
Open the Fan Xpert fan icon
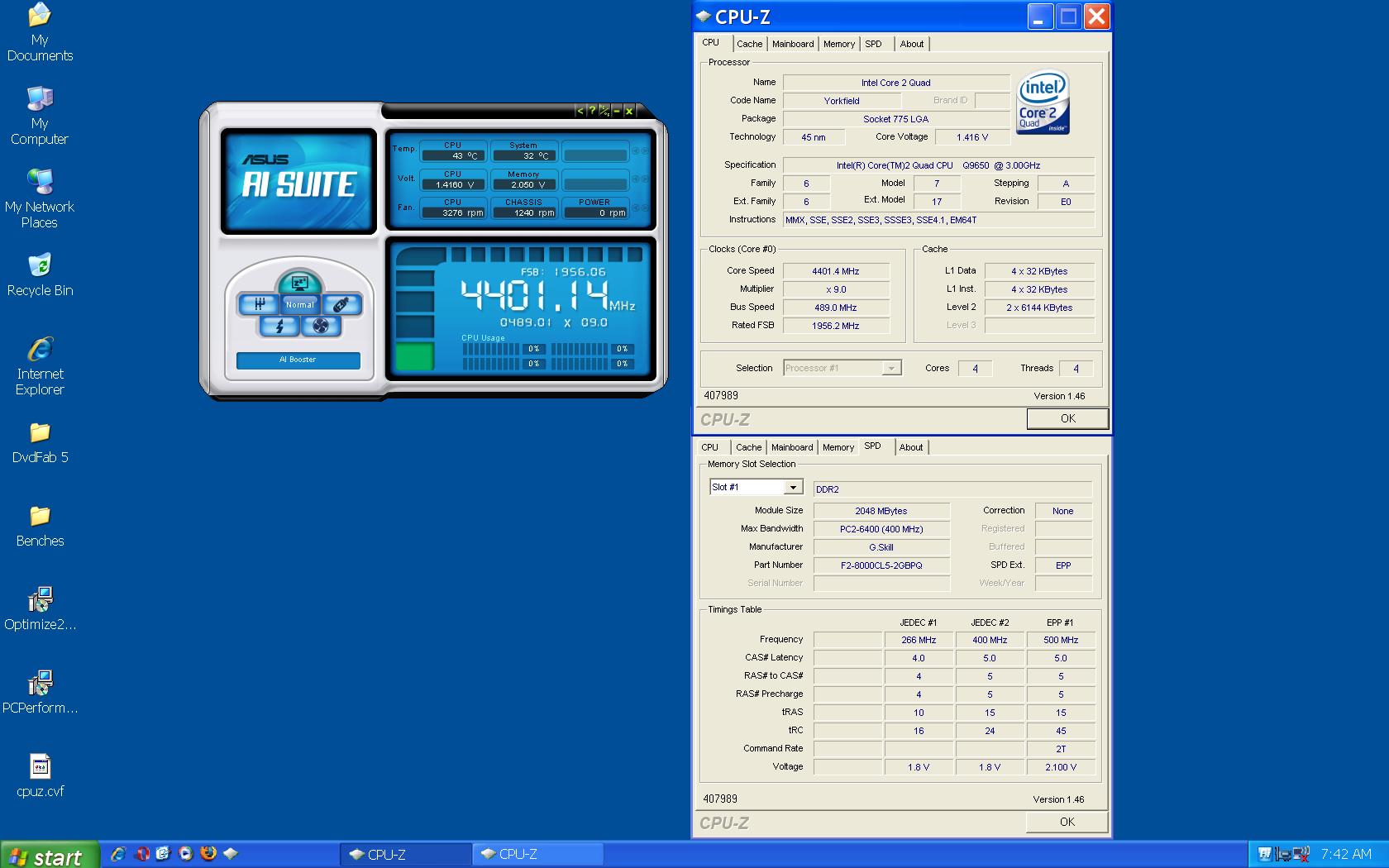pyautogui.click(x=321, y=326)
